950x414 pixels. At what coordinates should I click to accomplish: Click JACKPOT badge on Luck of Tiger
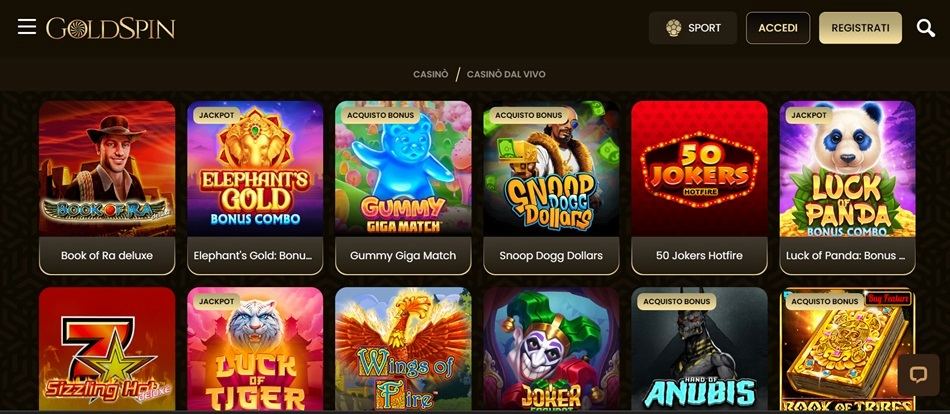tap(216, 301)
